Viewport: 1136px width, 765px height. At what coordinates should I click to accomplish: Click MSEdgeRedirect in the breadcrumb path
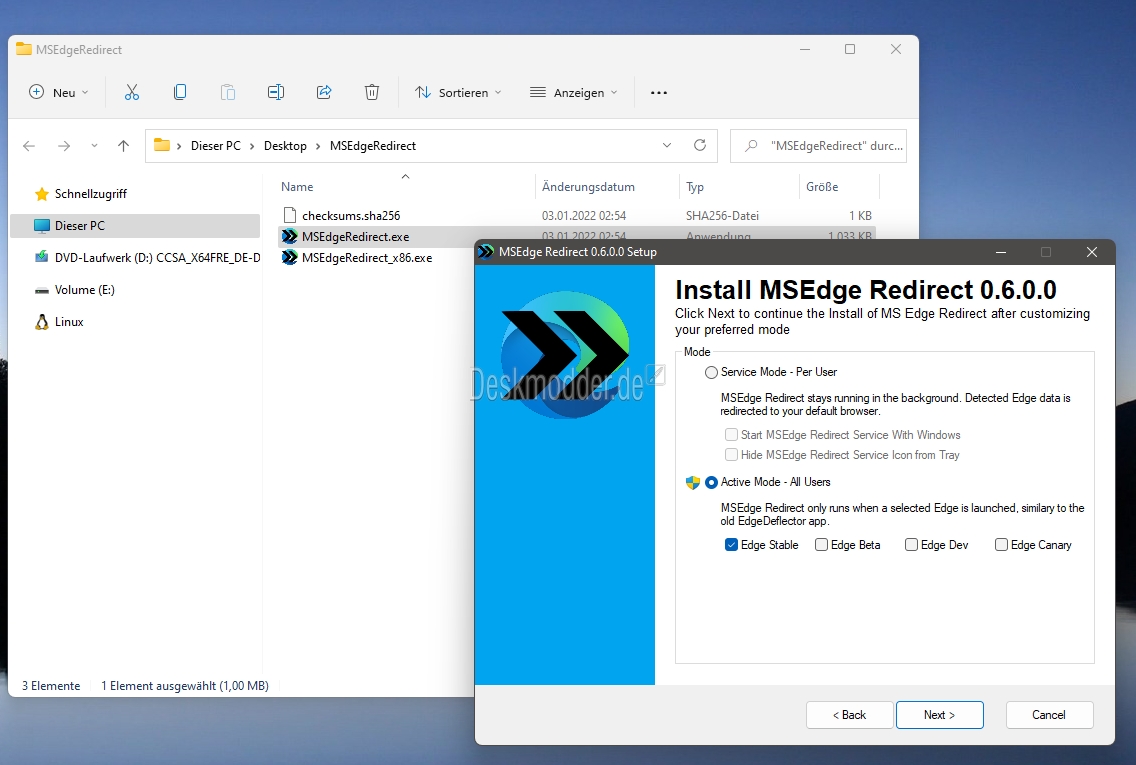[x=373, y=146]
